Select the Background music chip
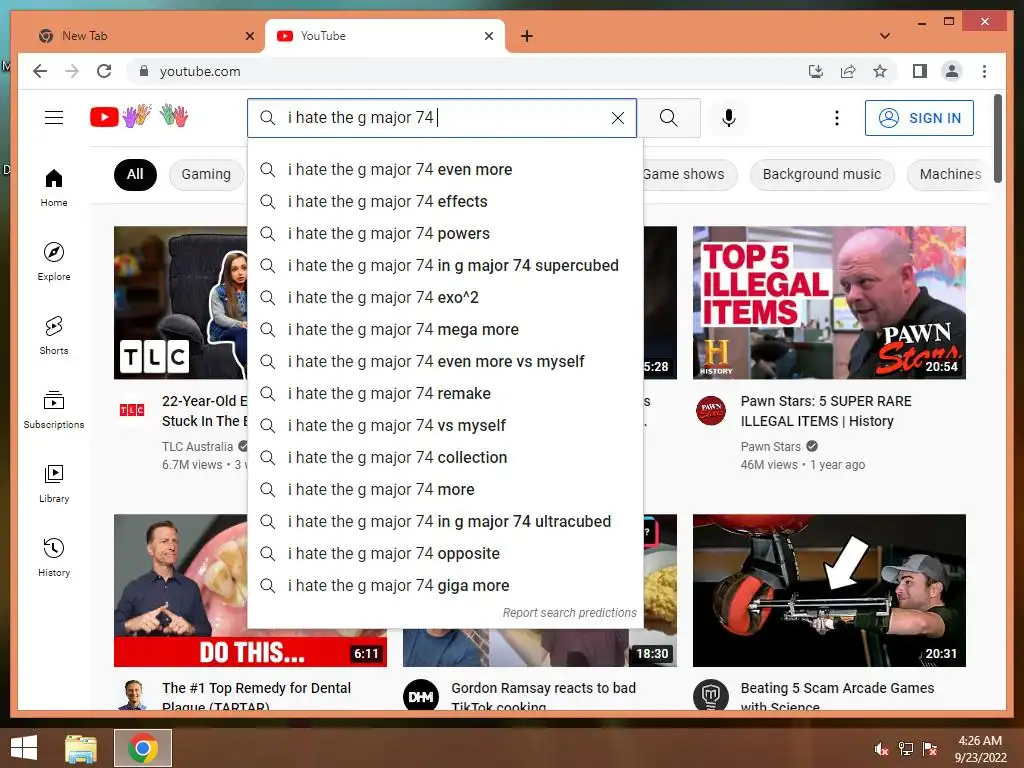 tap(822, 174)
